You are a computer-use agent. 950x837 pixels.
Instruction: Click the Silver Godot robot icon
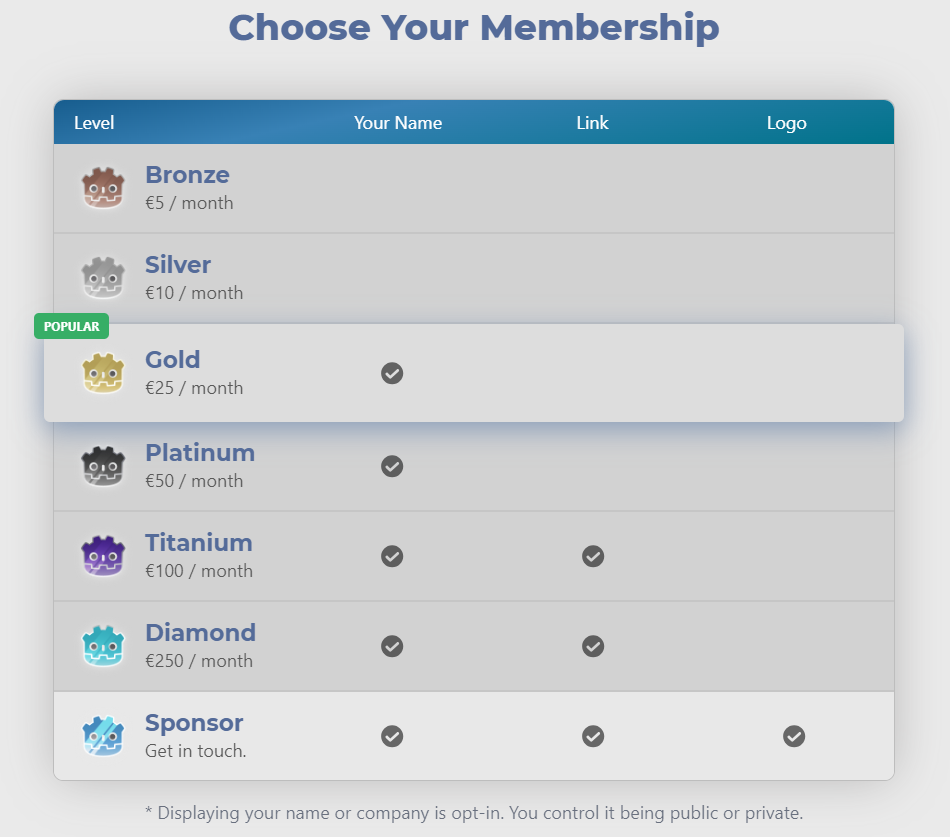[103, 278]
